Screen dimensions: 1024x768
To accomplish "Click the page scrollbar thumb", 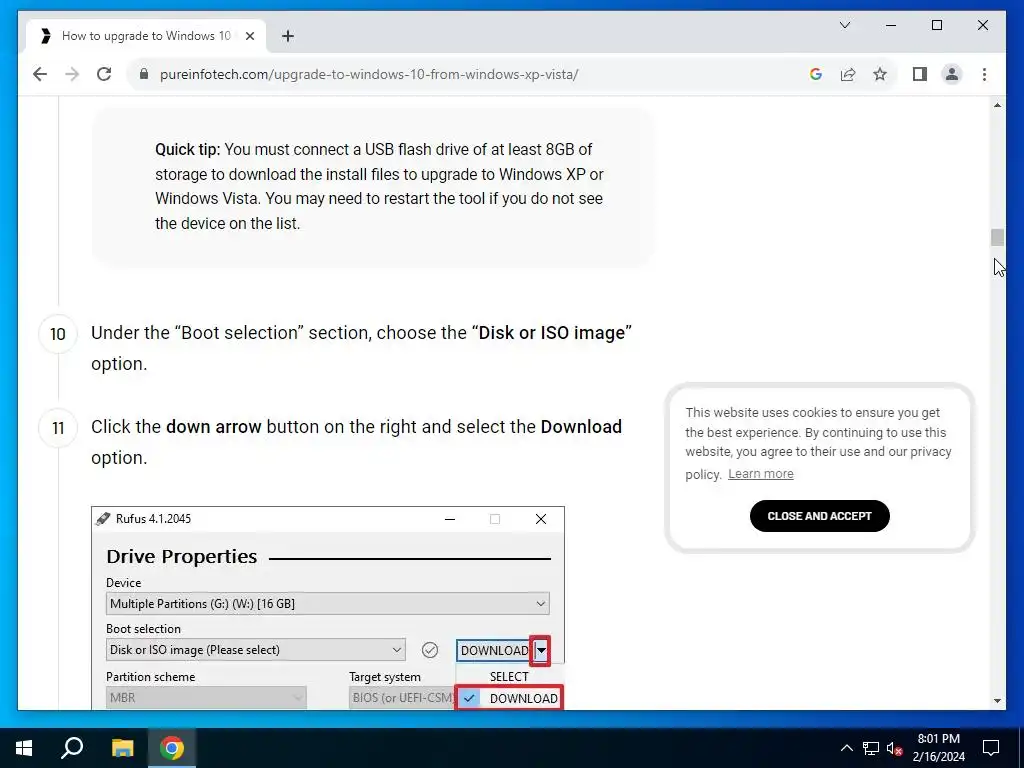I will tap(997, 237).
